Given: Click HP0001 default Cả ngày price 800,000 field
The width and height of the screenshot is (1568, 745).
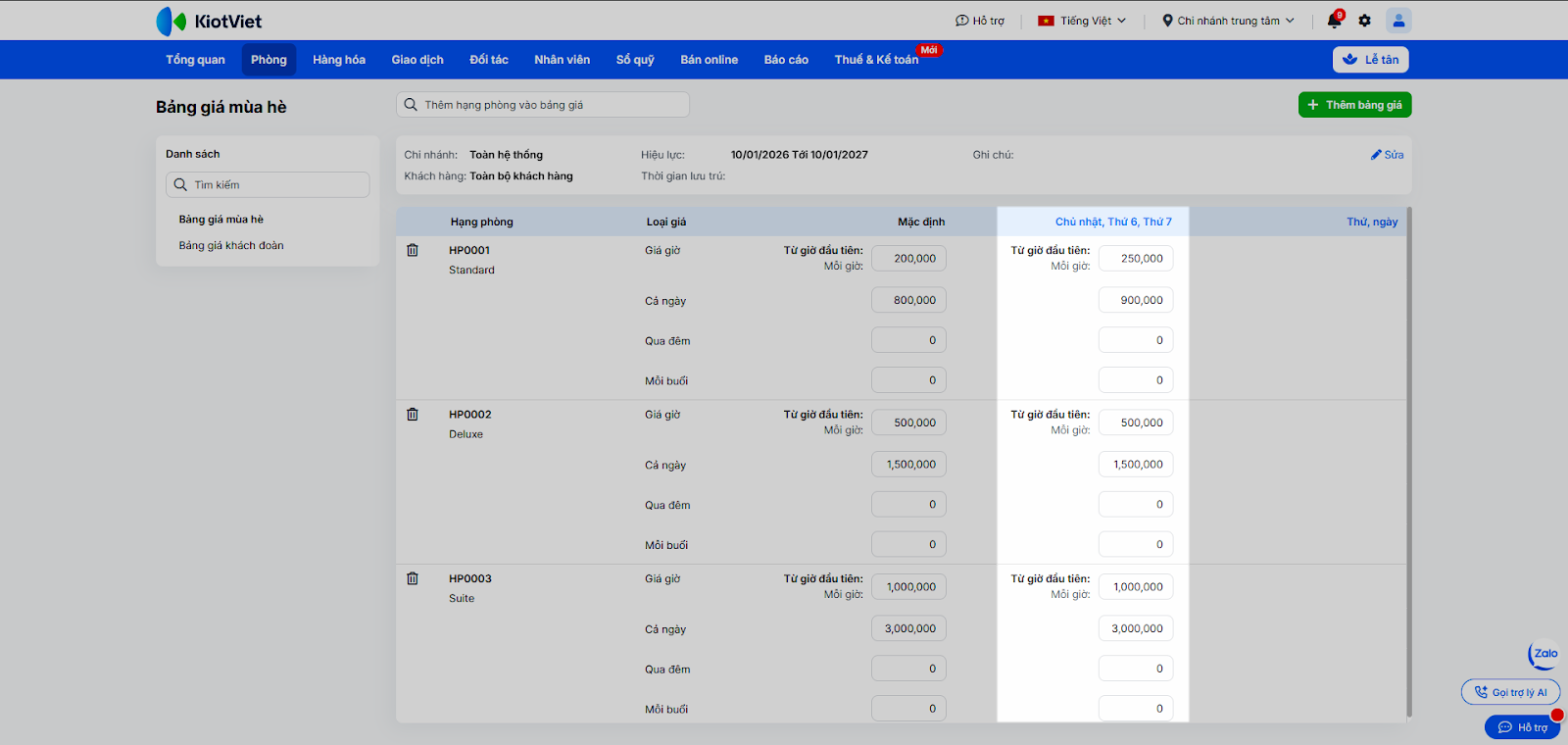Looking at the screenshot, I should point(908,300).
